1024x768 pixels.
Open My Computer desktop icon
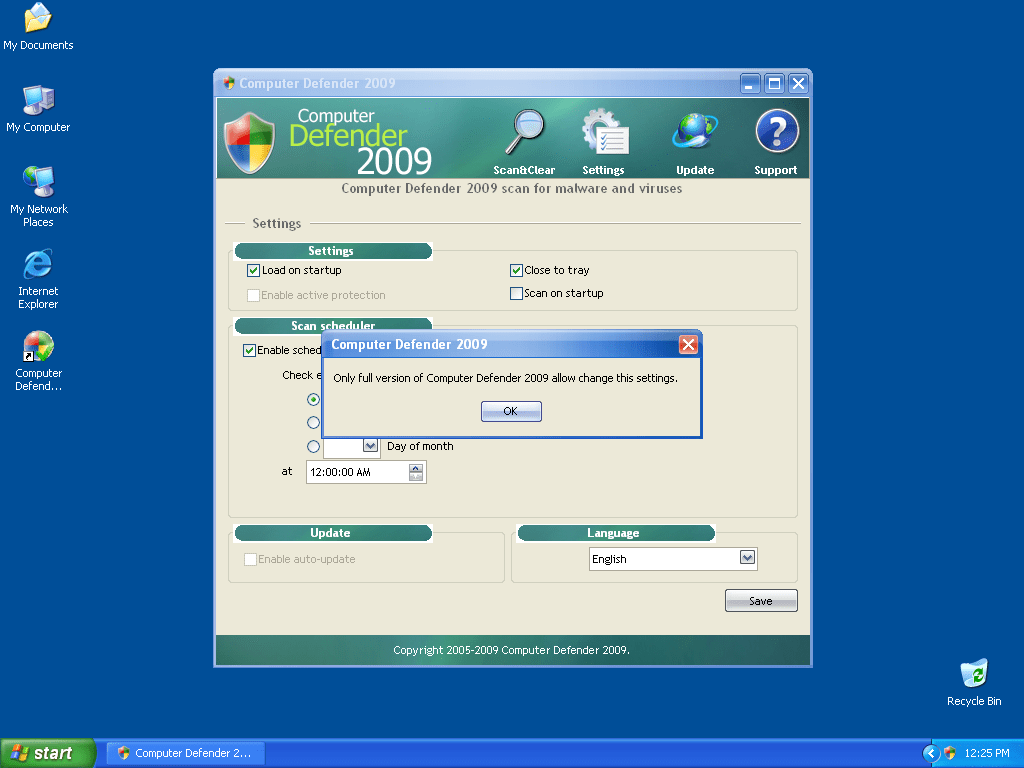point(38,102)
